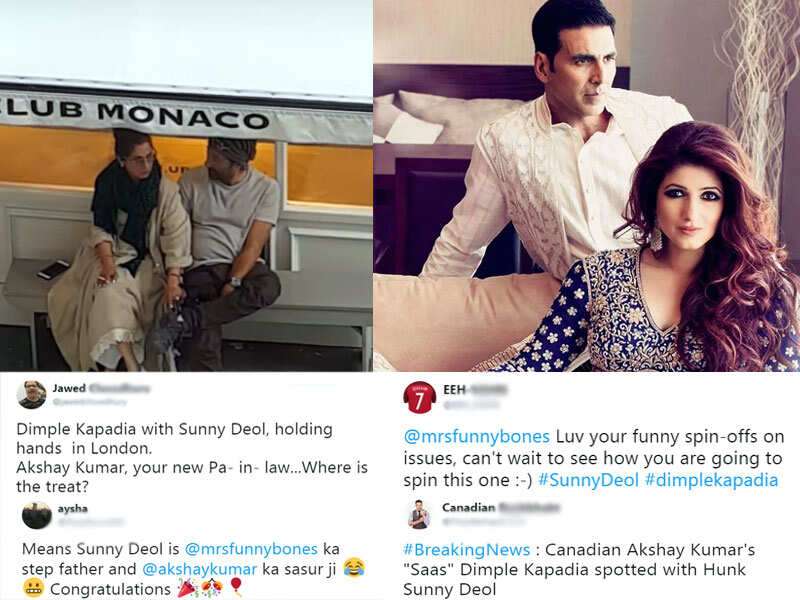Click @mrsfunnybones mention in aysha's tweet
Image resolution: width=800 pixels, height=600 pixels.
[x=251, y=549]
